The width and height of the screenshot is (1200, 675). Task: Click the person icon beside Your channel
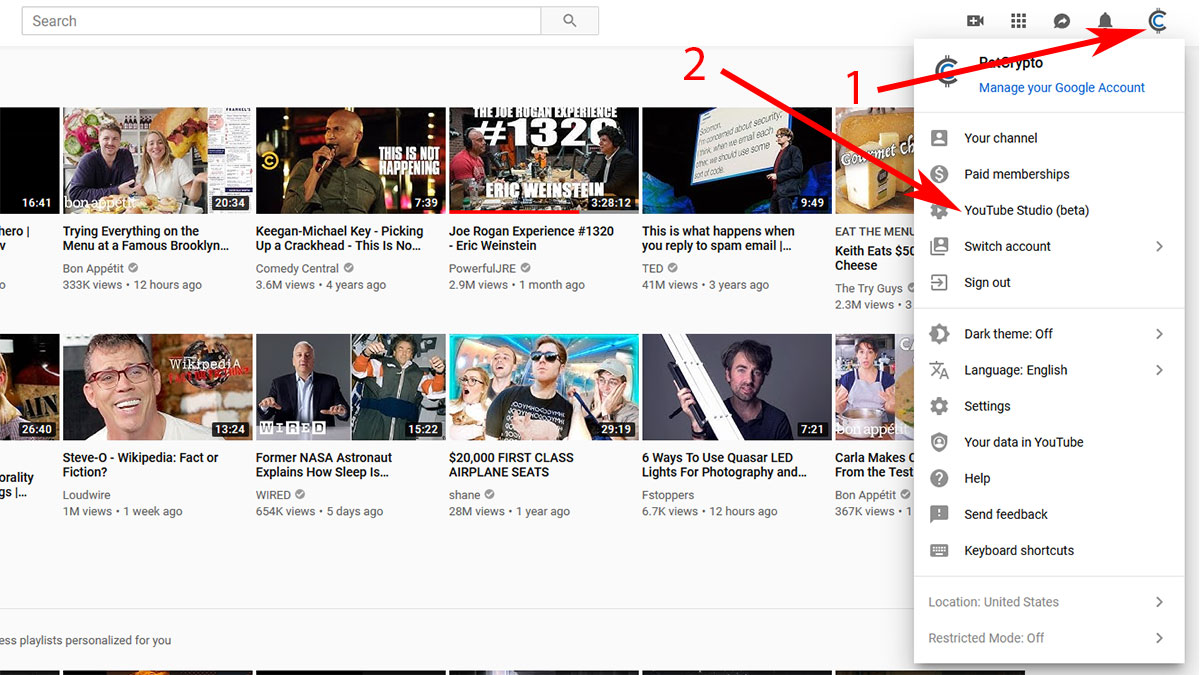pyautogui.click(x=939, y=138)
